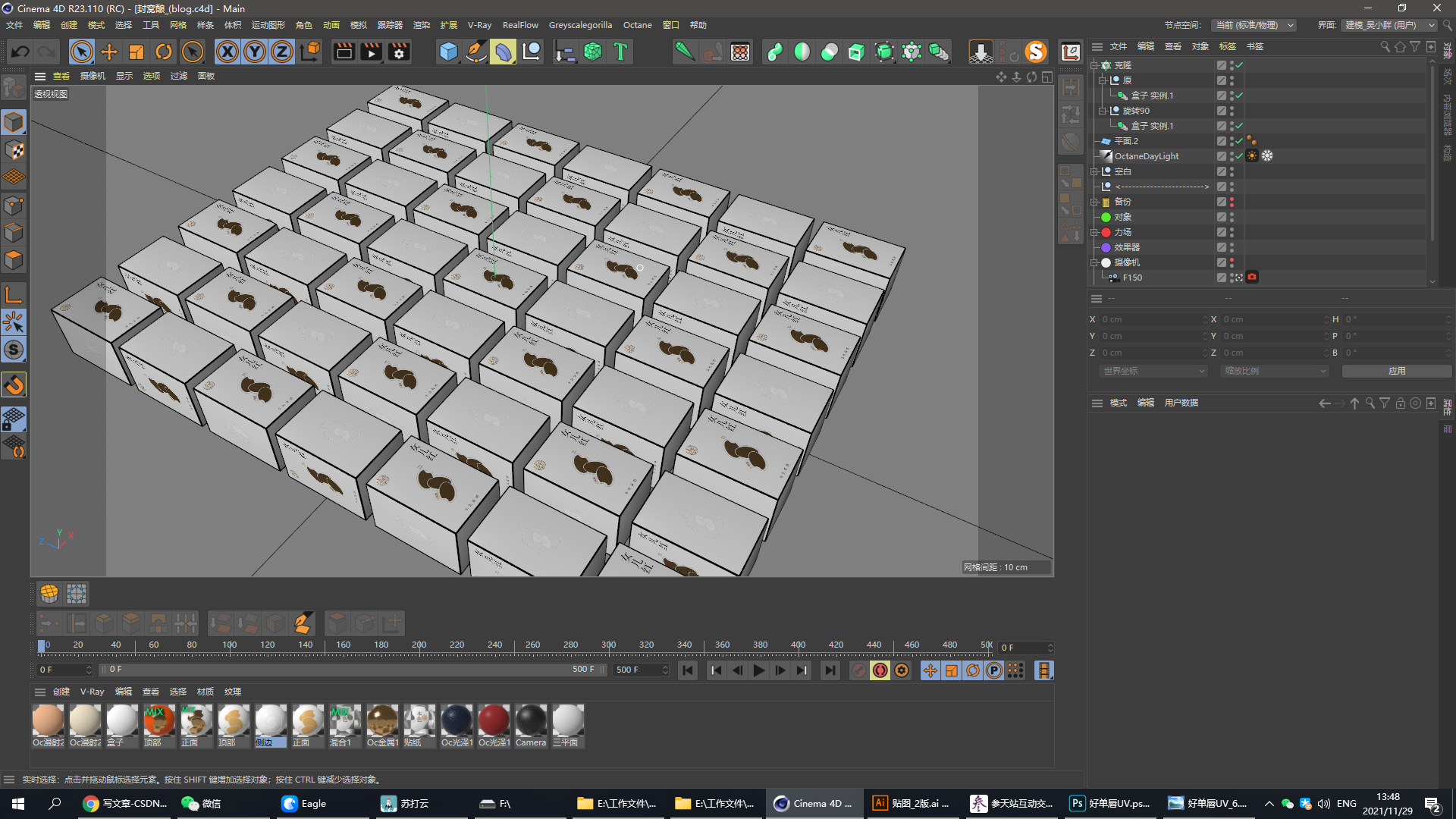This screenshot has height=819, width=1456.
Task: Toggle visibility dots of 平面.2 object
Action: (x=1232, y=141)
